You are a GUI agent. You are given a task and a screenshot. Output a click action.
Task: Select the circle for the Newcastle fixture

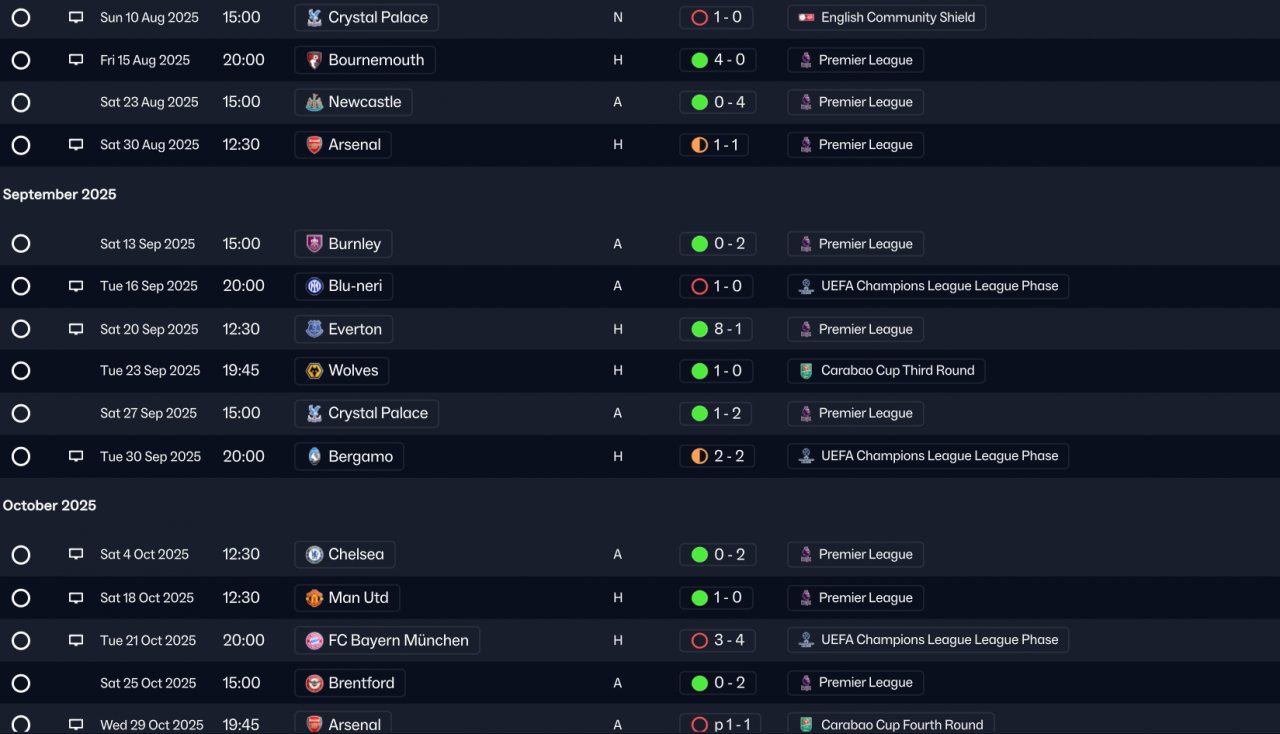(x=21, y=102)
